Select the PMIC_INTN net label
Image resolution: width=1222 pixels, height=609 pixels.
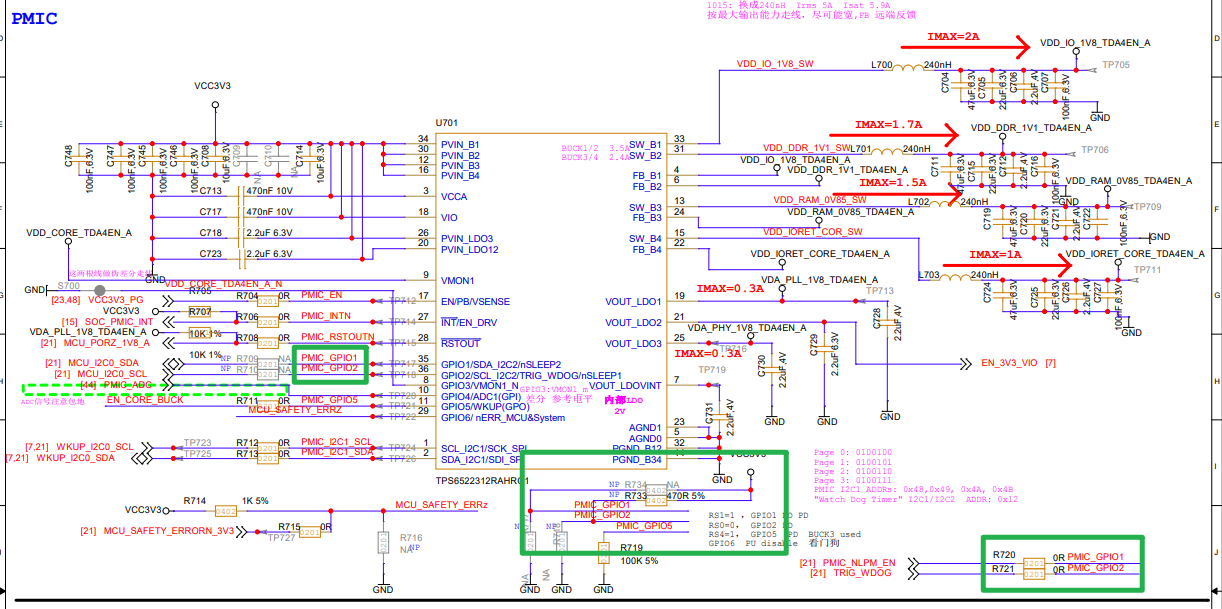[326, 316]
